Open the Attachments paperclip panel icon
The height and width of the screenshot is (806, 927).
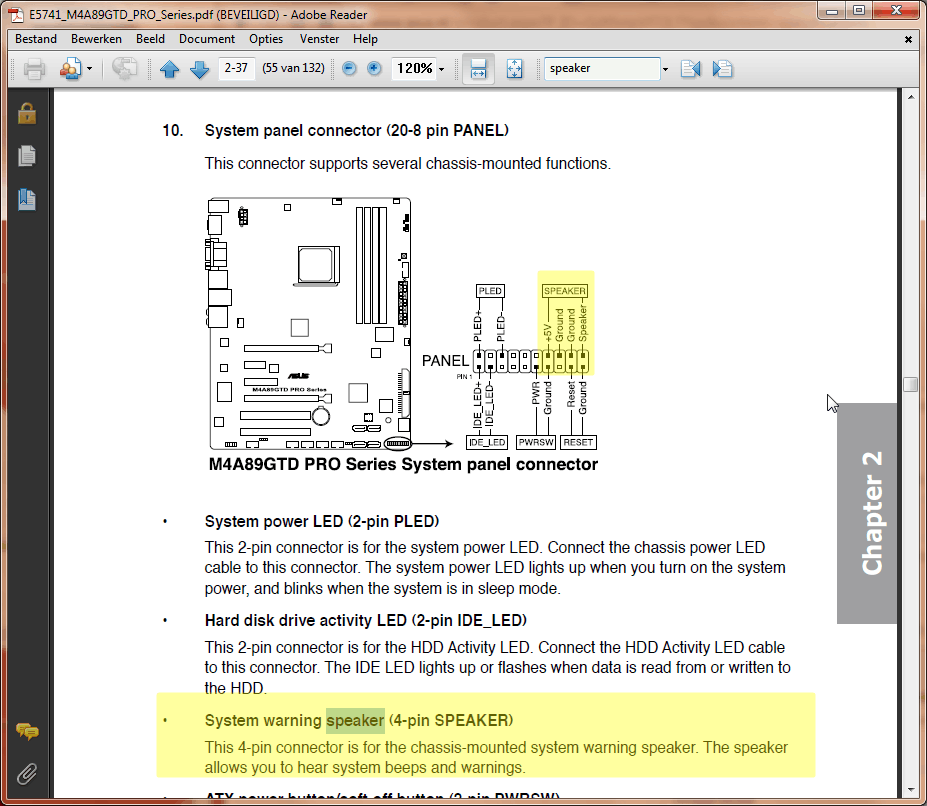click(x=27, y=773)
